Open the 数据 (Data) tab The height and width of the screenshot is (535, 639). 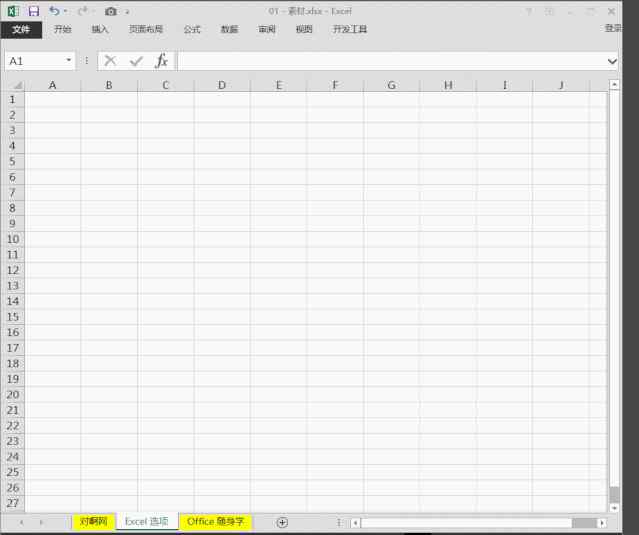(x=229, y=29)
